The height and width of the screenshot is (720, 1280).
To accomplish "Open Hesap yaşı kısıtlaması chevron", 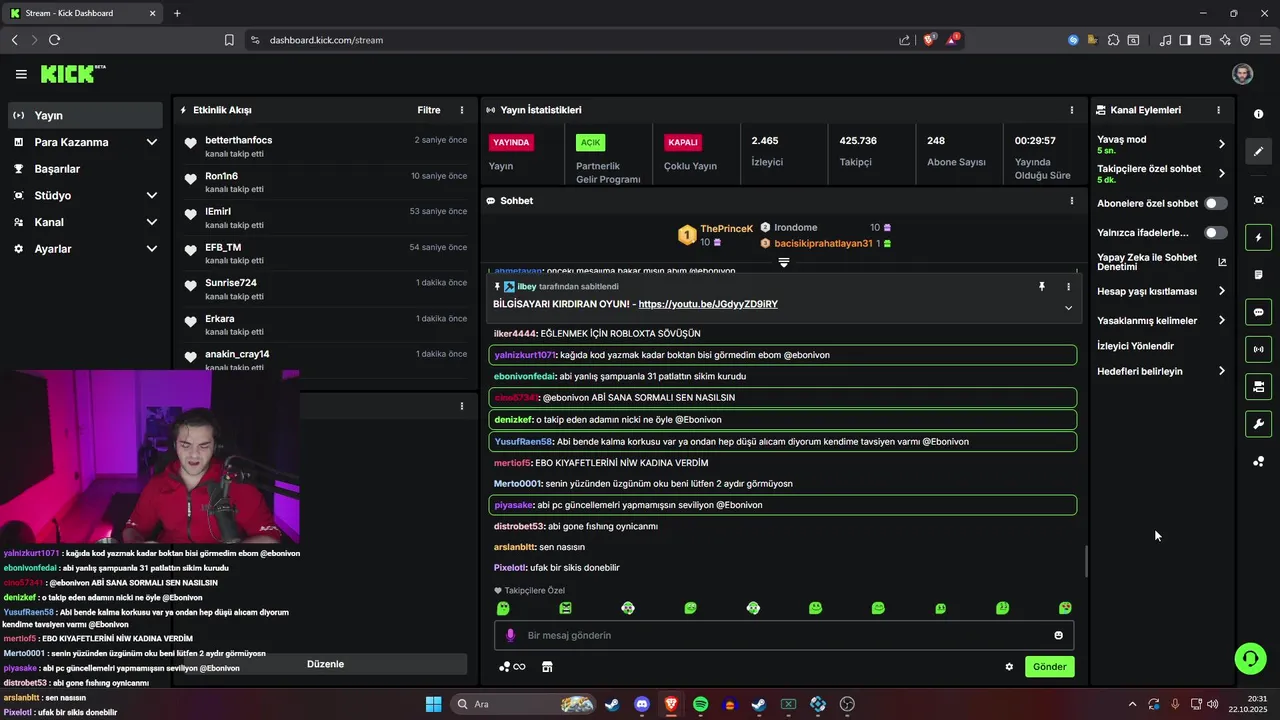I will pyautogui.click(x=1221, y=291).
